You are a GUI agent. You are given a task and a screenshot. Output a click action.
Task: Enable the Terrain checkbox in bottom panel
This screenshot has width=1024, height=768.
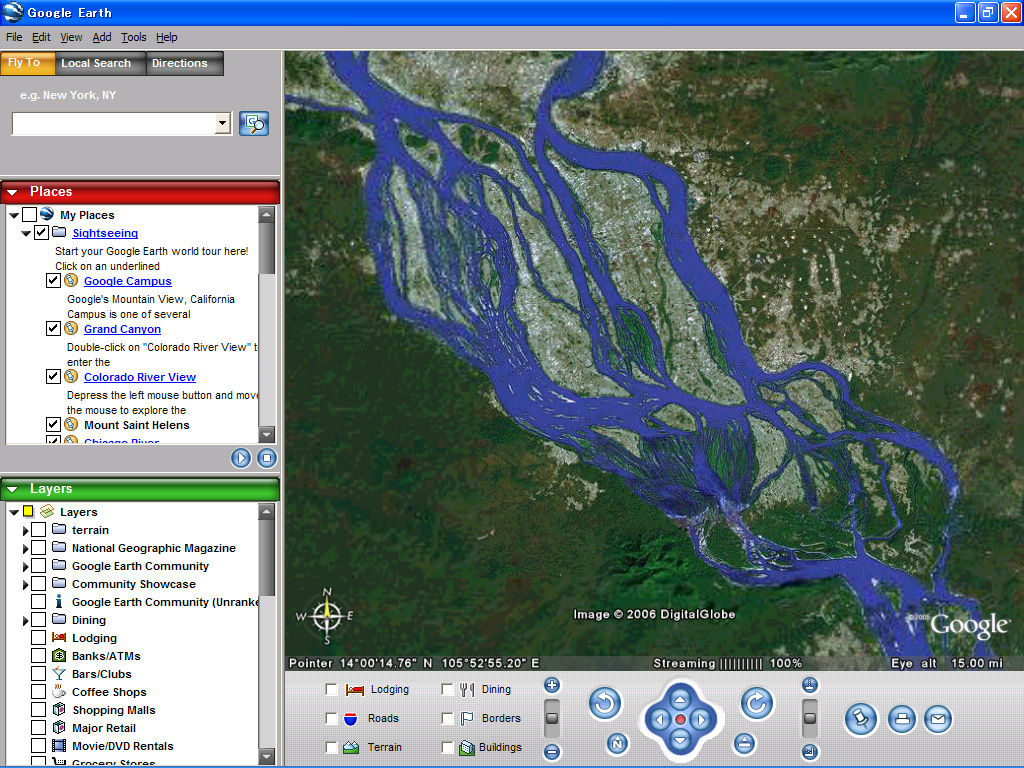[332, 747]
